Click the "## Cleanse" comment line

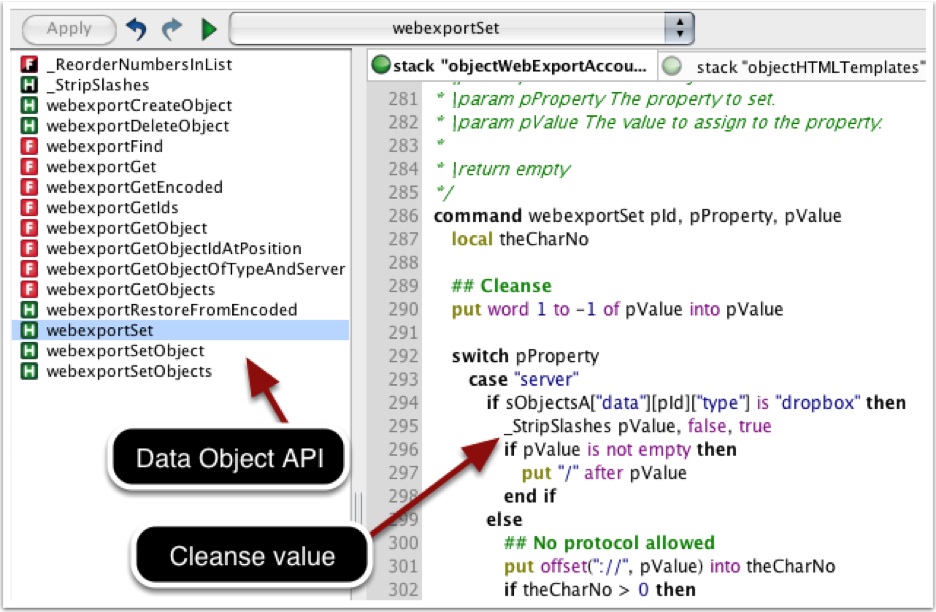[x=501, y=285]
